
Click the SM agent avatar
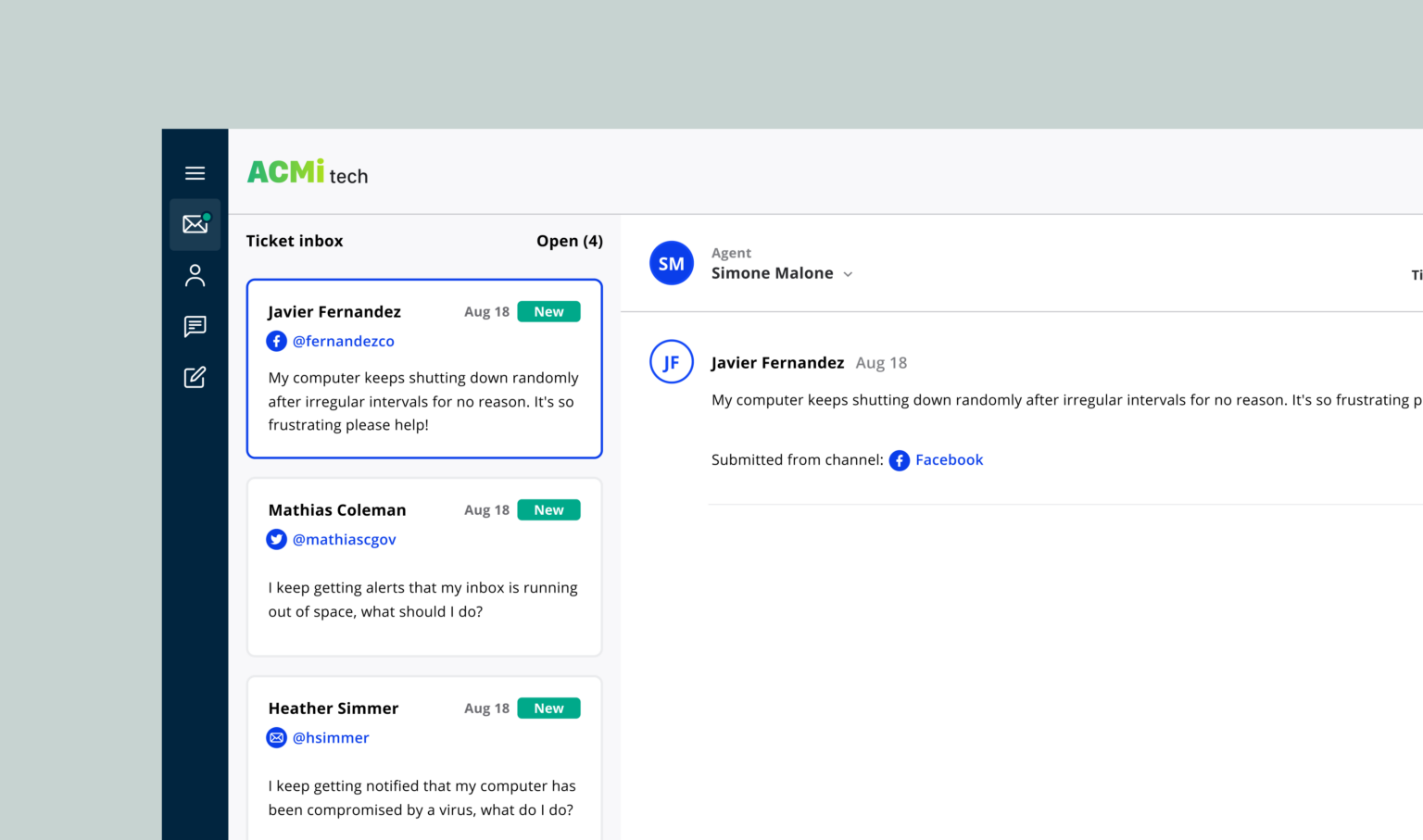(x=671, y=263)
